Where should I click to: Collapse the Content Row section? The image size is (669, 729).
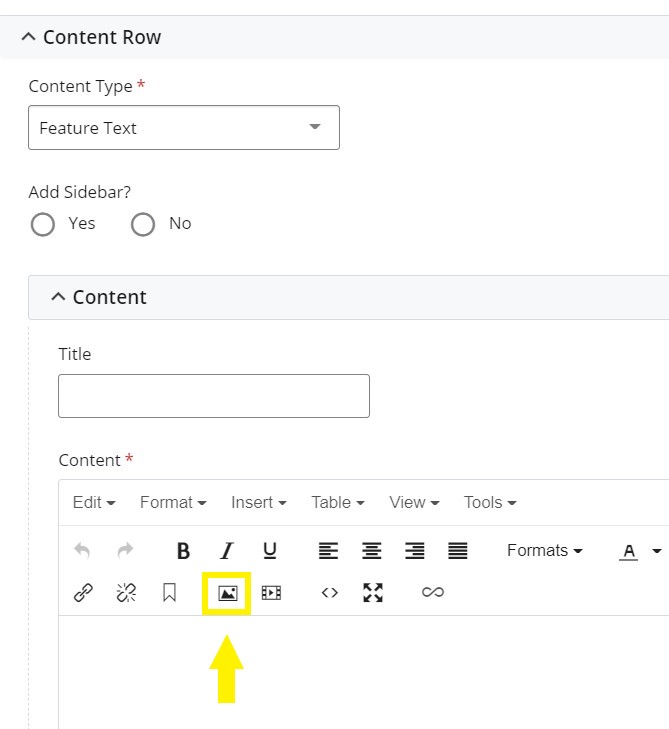click(x=28, y=38)
